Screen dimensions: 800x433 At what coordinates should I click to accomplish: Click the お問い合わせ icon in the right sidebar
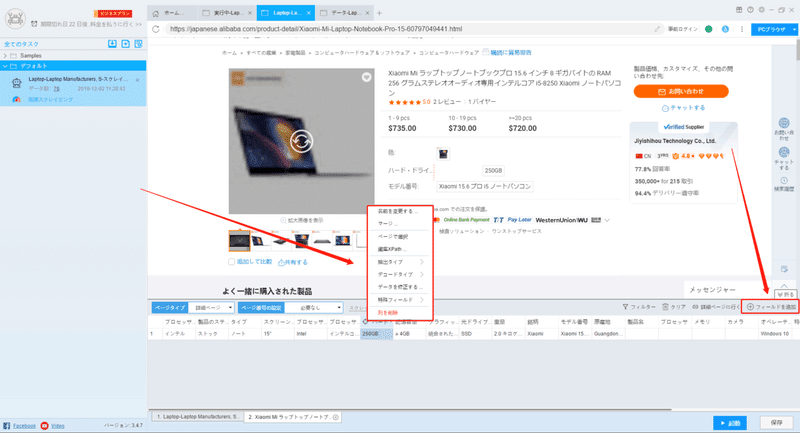pos(784,123)
